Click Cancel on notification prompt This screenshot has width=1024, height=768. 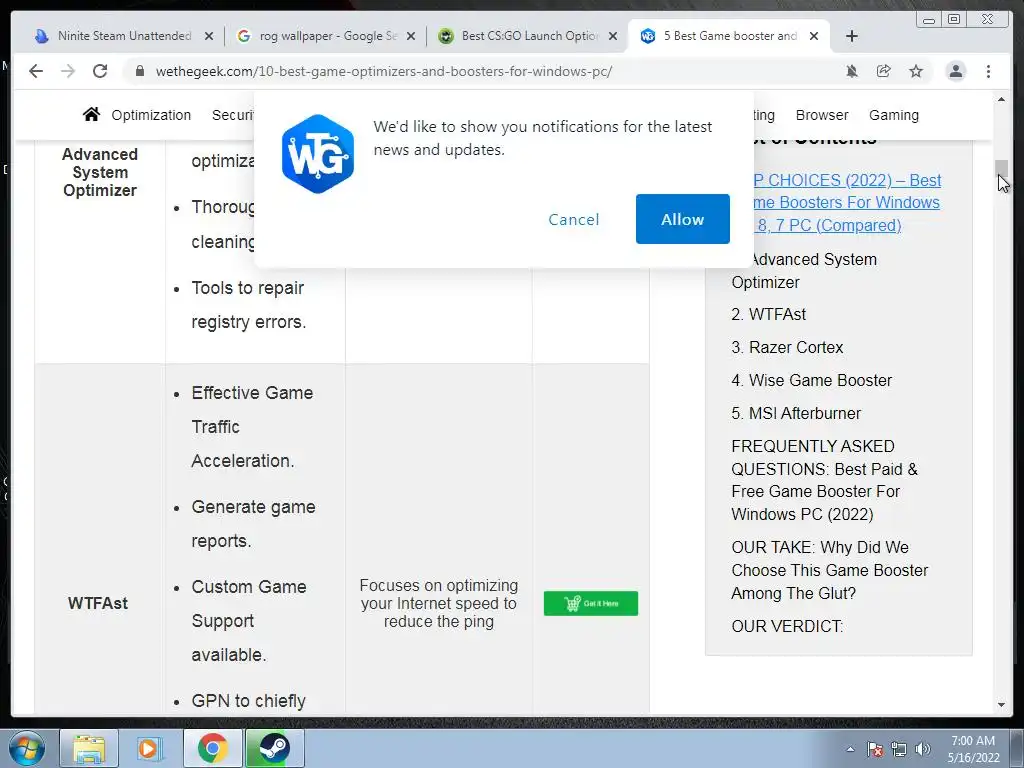click(573, 219)
